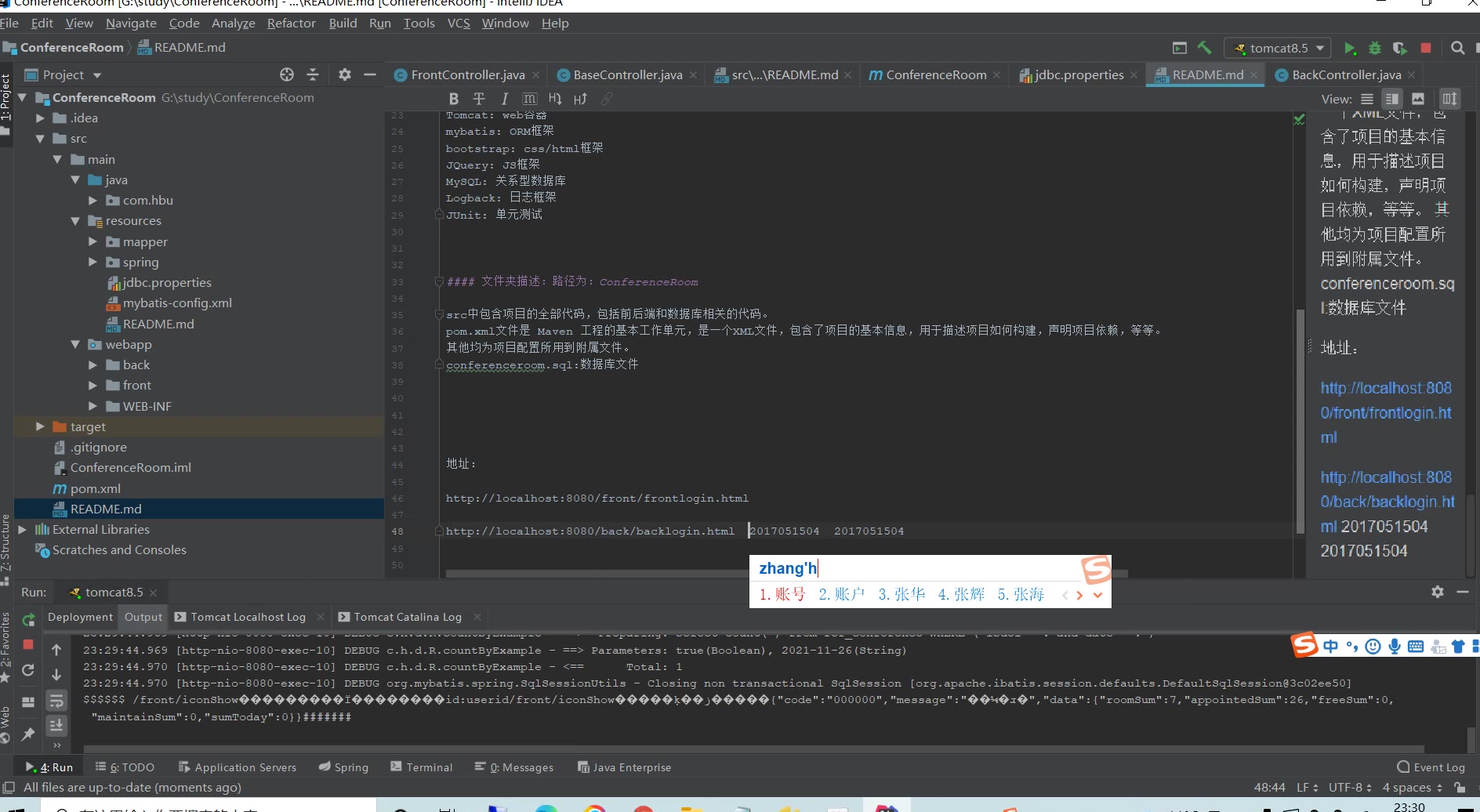The width and height of the screenshot is (1480, 812).
Task: Click UTF-8 encoding in status bar
Action: (1350, 787)
